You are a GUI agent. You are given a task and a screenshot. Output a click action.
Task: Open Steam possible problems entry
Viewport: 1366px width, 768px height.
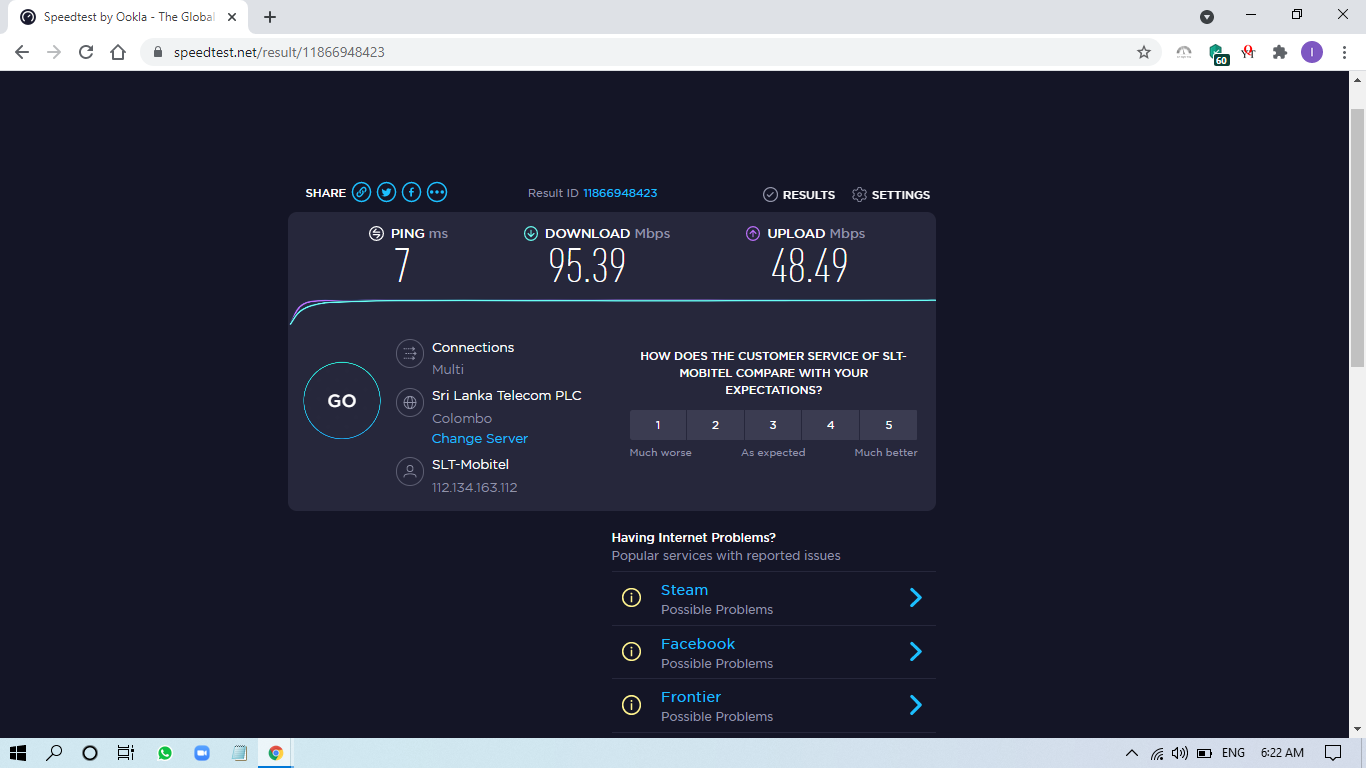click(x=774, y=599)
